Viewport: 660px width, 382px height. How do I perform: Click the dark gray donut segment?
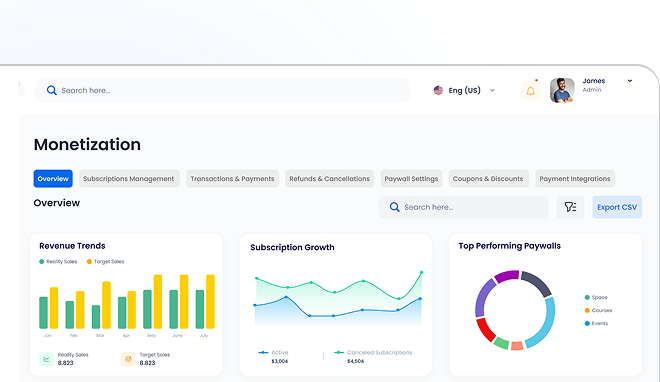[x=537, y=283]
